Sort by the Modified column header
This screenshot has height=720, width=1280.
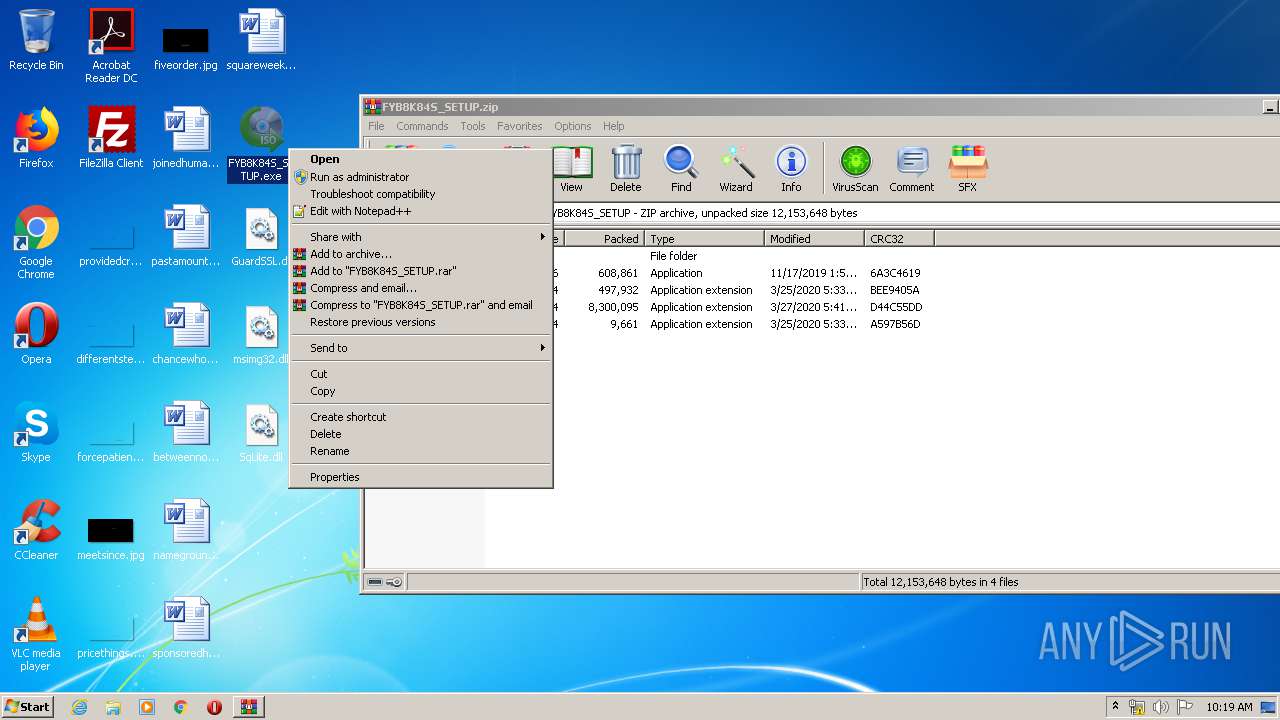tap(815, 239)
